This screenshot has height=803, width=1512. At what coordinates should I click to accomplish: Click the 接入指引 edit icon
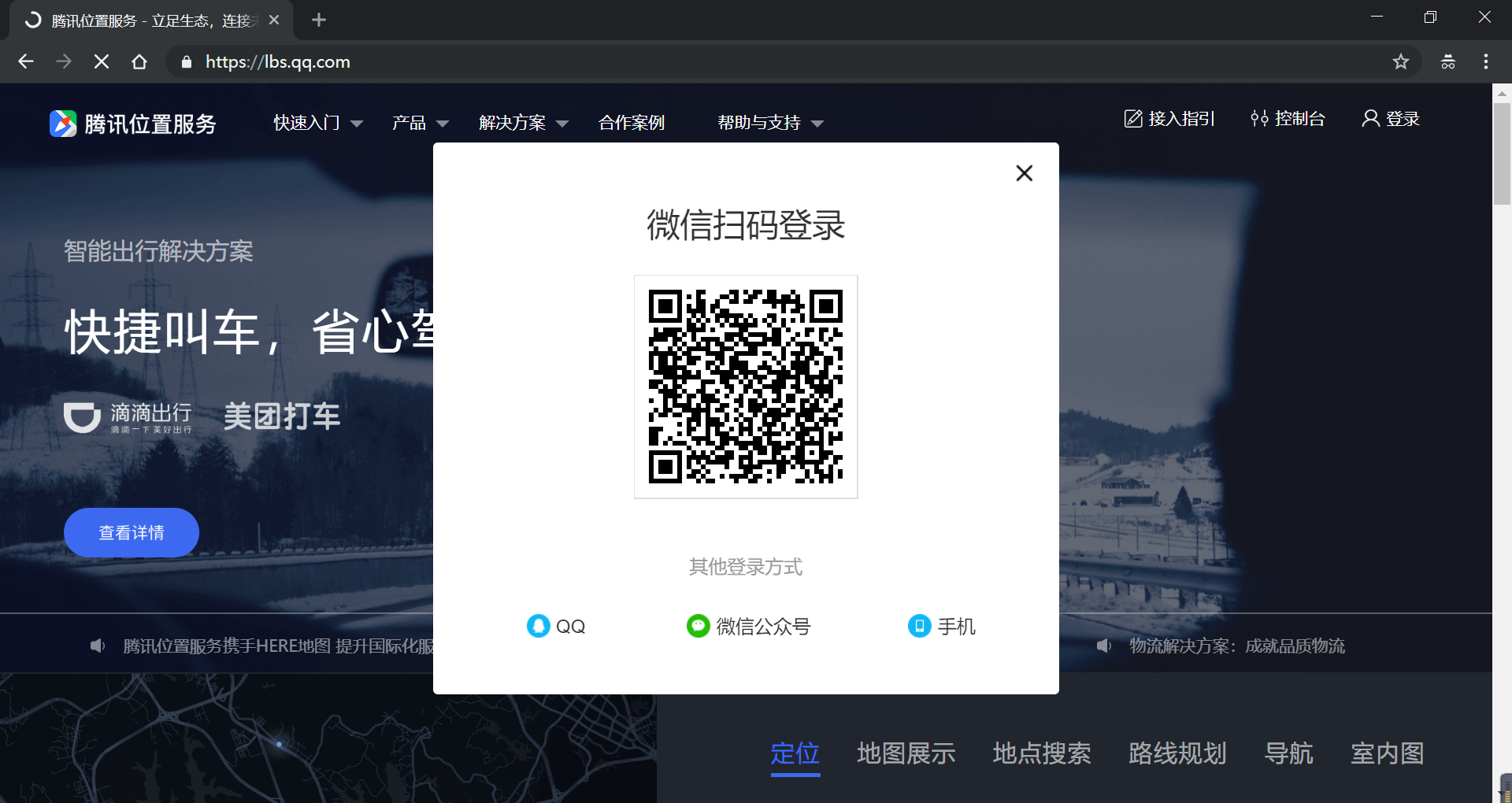click(x=1132, y=119)
